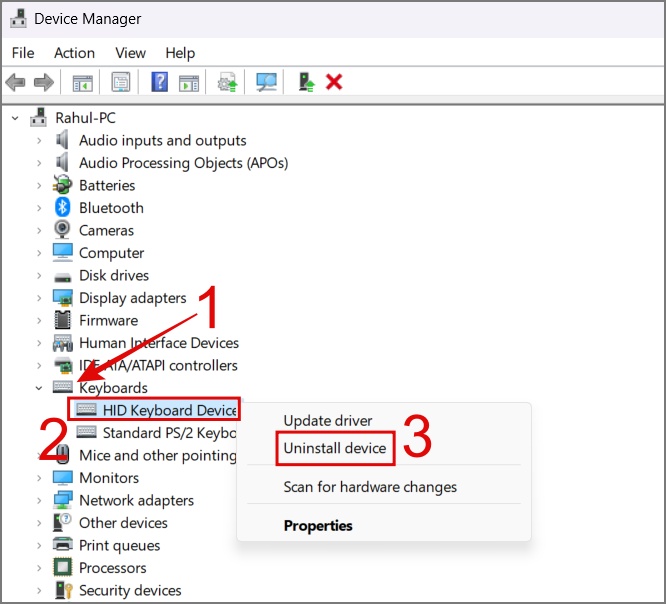Select the Firmware label
Viewport: 666px width, 604px height.
point(108,320)
